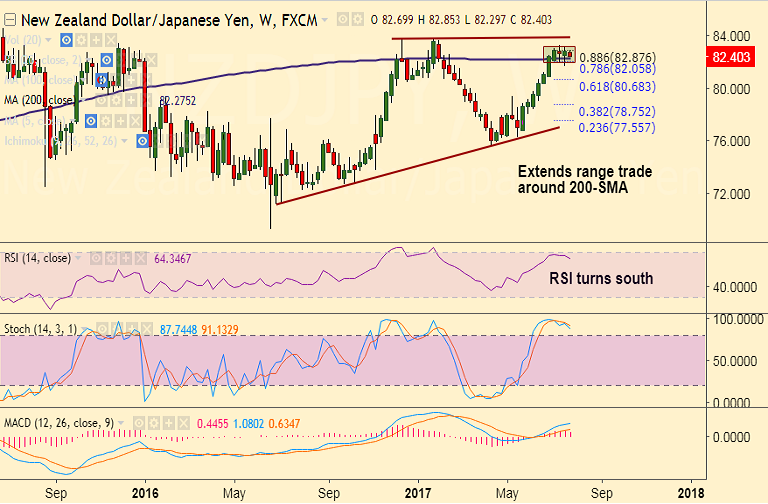Click the MA 200 value 82.2752
The width and height of the screenshot is (768, 504).
178,101
